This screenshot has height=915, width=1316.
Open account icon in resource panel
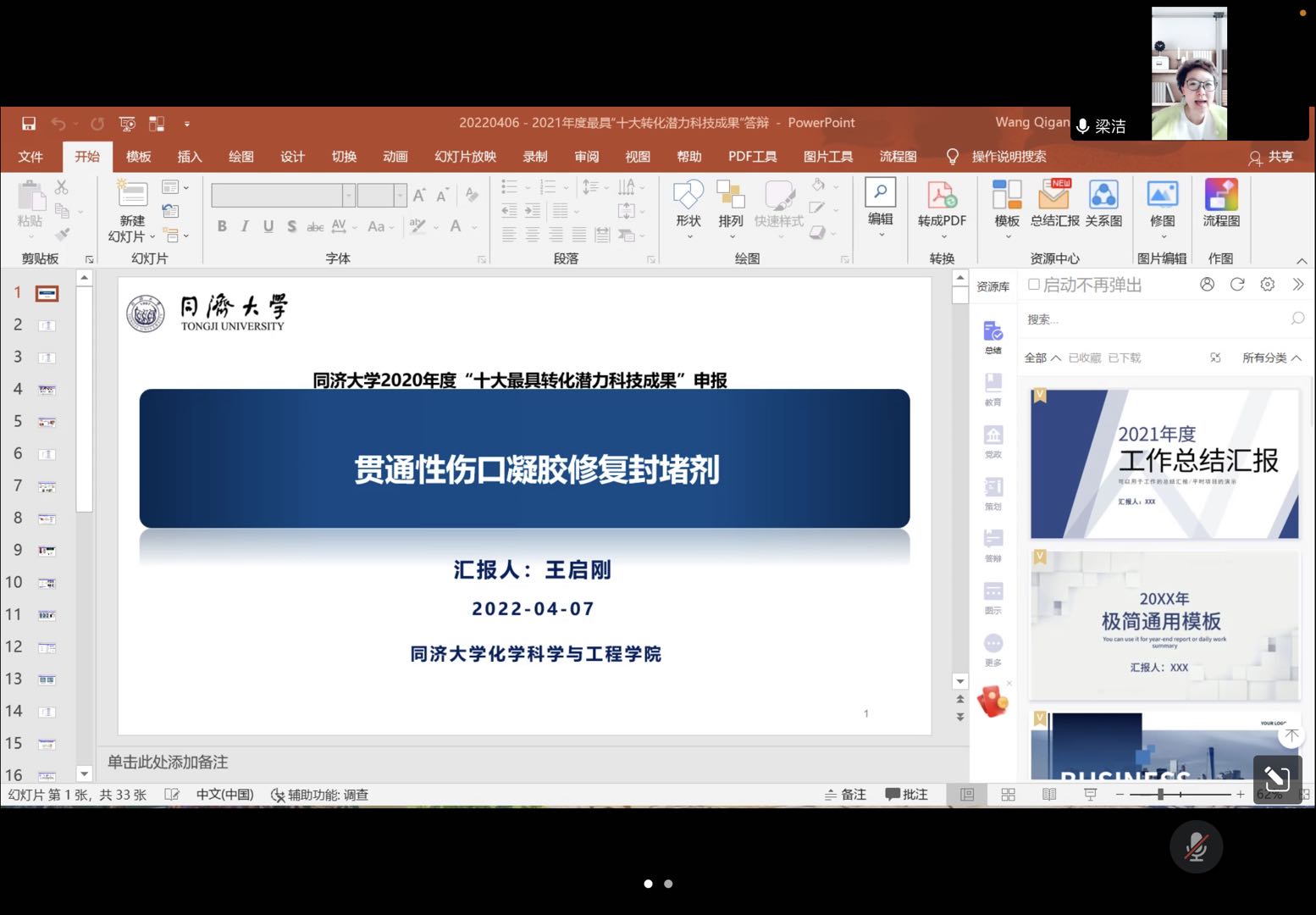click(x=1207, y=285)
